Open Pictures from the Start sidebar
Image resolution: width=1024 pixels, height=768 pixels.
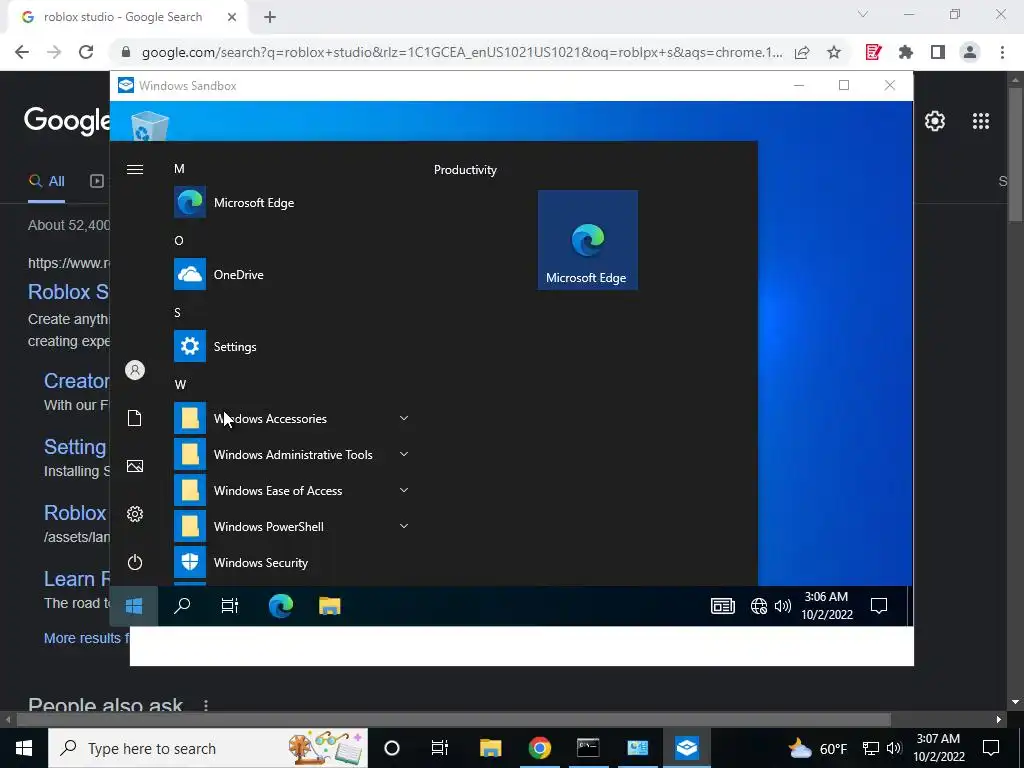pyautogui.click(x=135, y=466)
